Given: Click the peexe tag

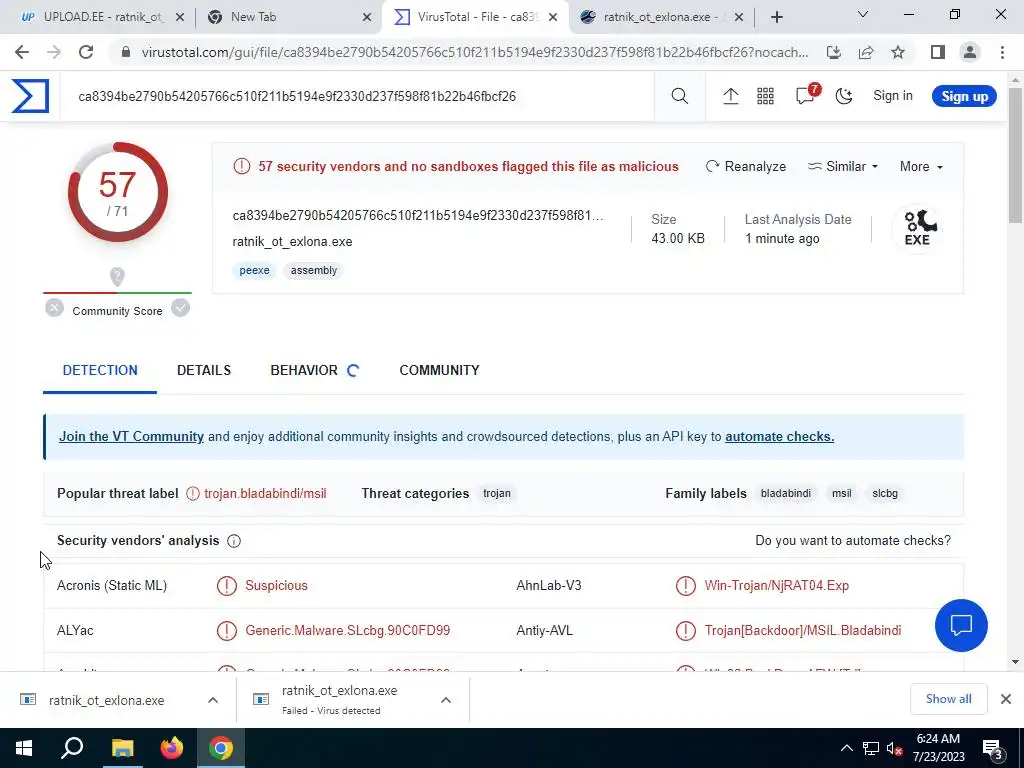Looking at the screenshot, I should coord(254,270).
